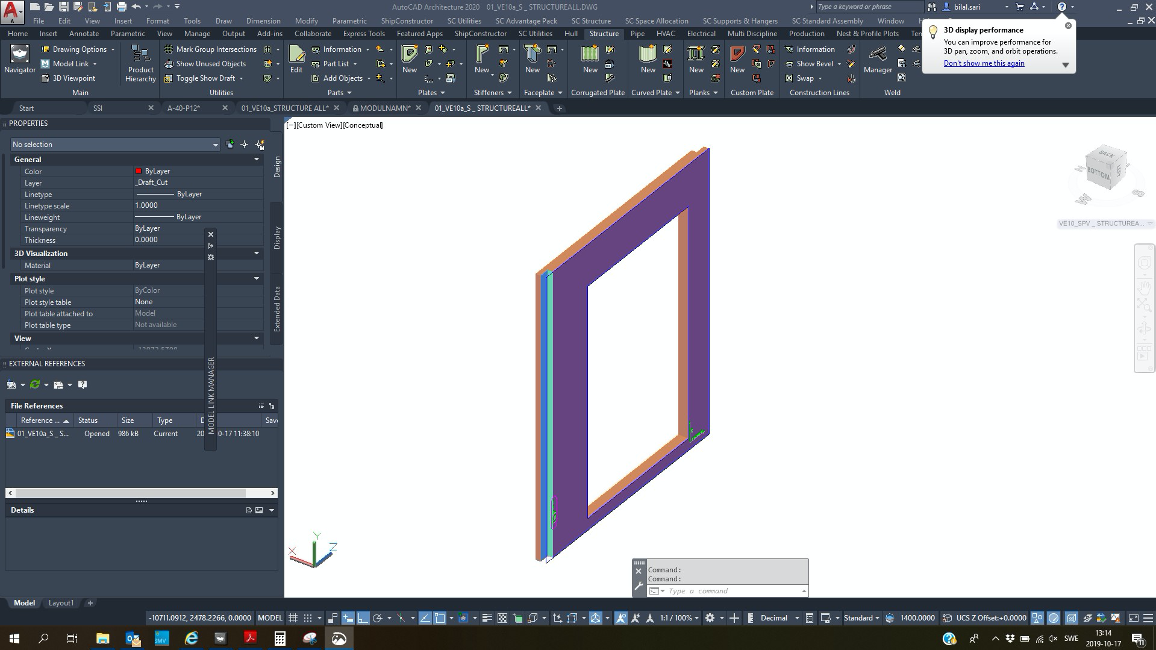Image resolution: width=1156 pixels, height=650 pixels.
Task: Create a New plank
Action: point(696,59)
